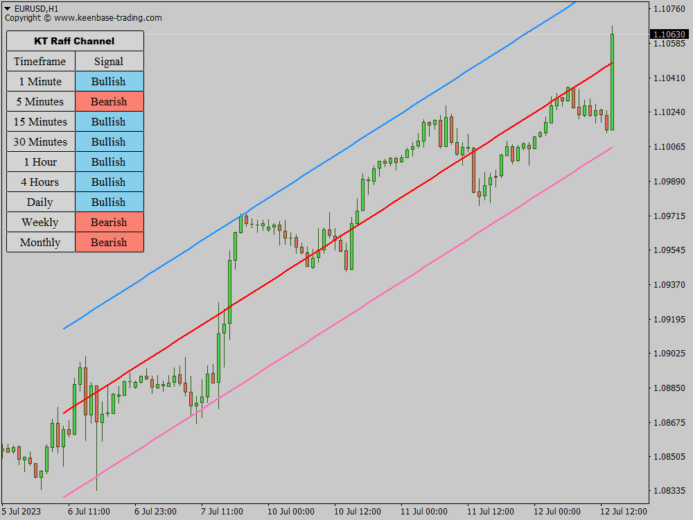Viewport: 693px width, 520px height.
Task: Click the 5 Jul 2023 time axis label
Action: point(21,512)
